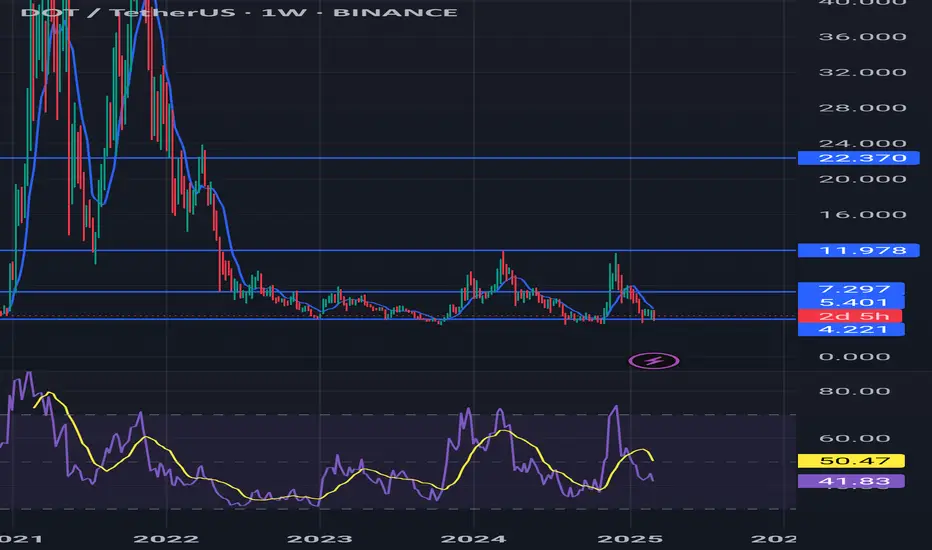Select the yellow 50.47 RSI average value
Viewport: 932px width, 550px height.
[851, 461]
